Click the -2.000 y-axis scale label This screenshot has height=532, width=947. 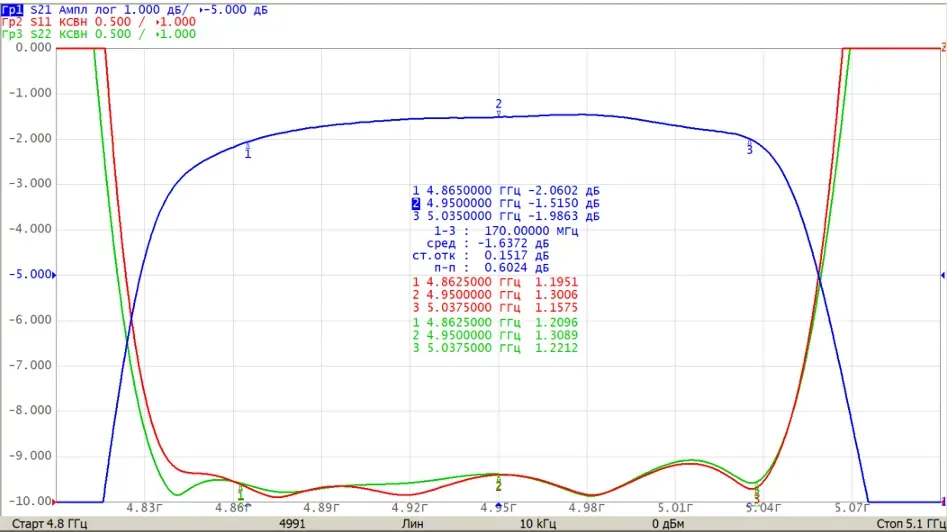coord(30,138)
